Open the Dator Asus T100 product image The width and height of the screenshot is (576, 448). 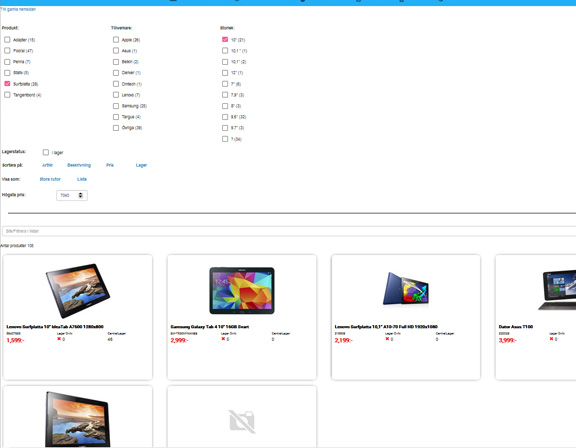click(x=557, y=290)
